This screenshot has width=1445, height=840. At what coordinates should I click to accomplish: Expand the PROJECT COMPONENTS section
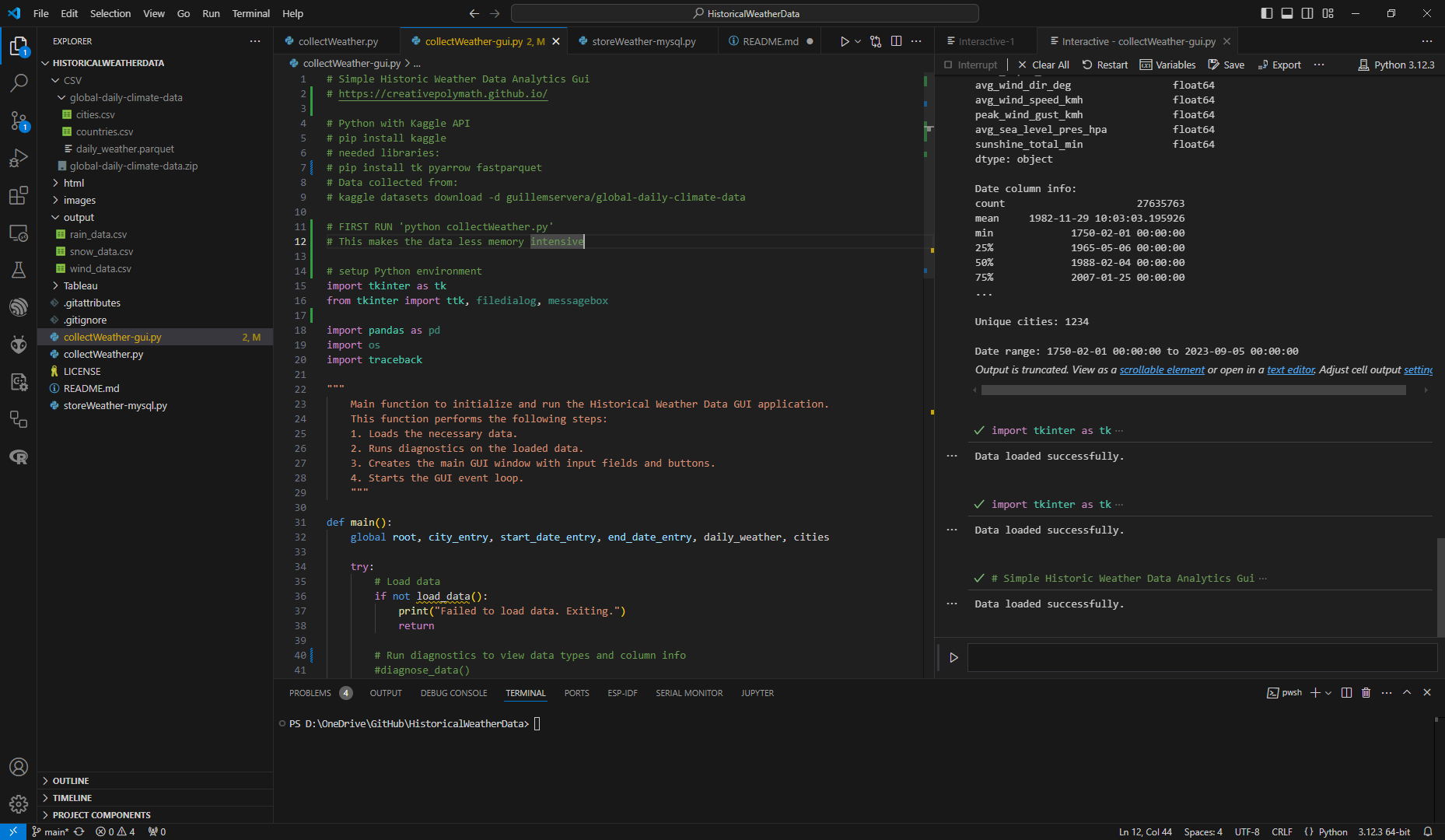click(x=156, y=815)
